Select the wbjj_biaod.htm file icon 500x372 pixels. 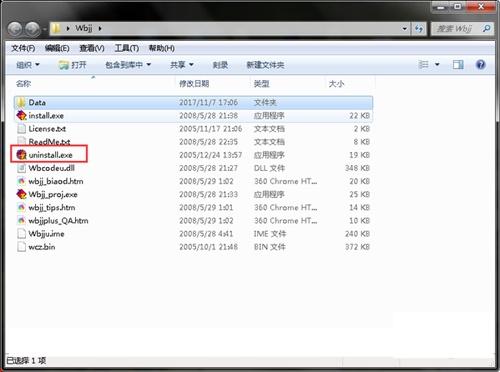21,181
